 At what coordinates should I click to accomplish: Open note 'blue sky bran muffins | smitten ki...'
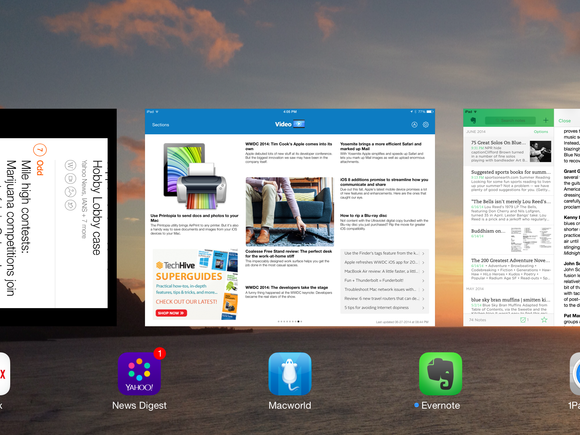(x=509, y=304)
